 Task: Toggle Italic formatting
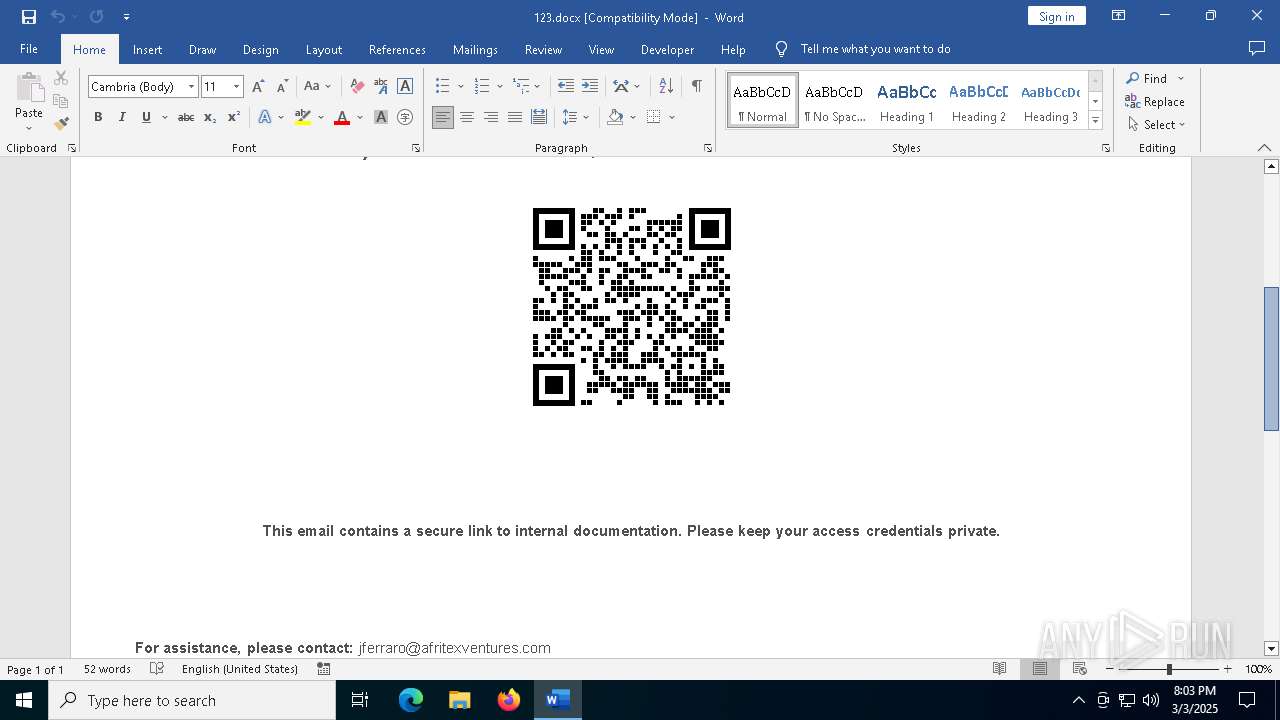tap(122, 117)
